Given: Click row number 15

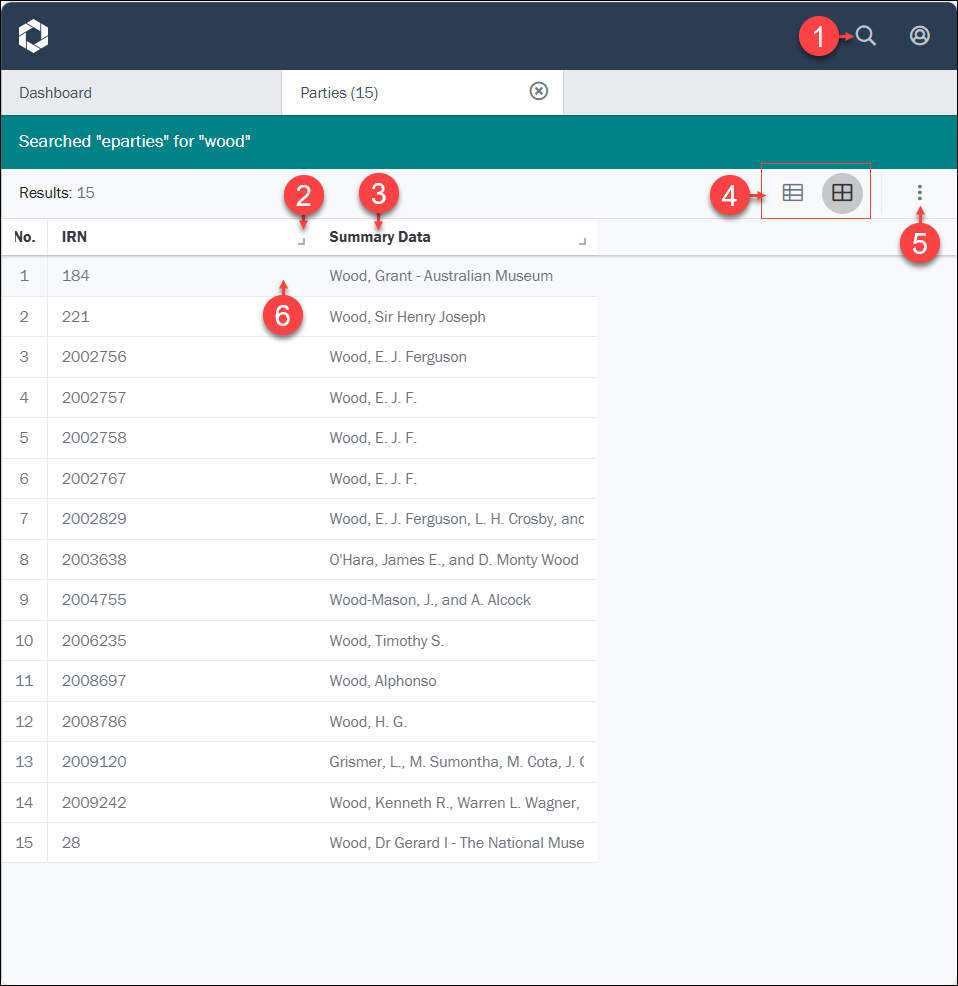Looking at the screenshot, I should (25, 843).
